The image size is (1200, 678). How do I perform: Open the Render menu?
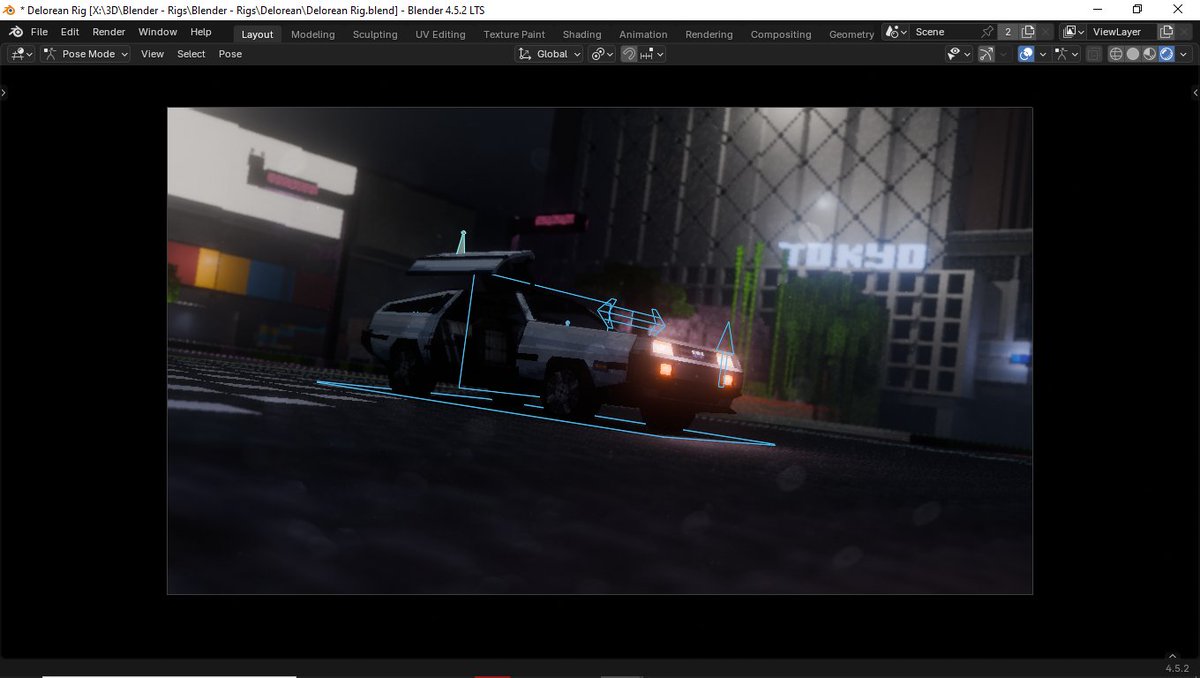pyautogui.click(x=109, y=32)
